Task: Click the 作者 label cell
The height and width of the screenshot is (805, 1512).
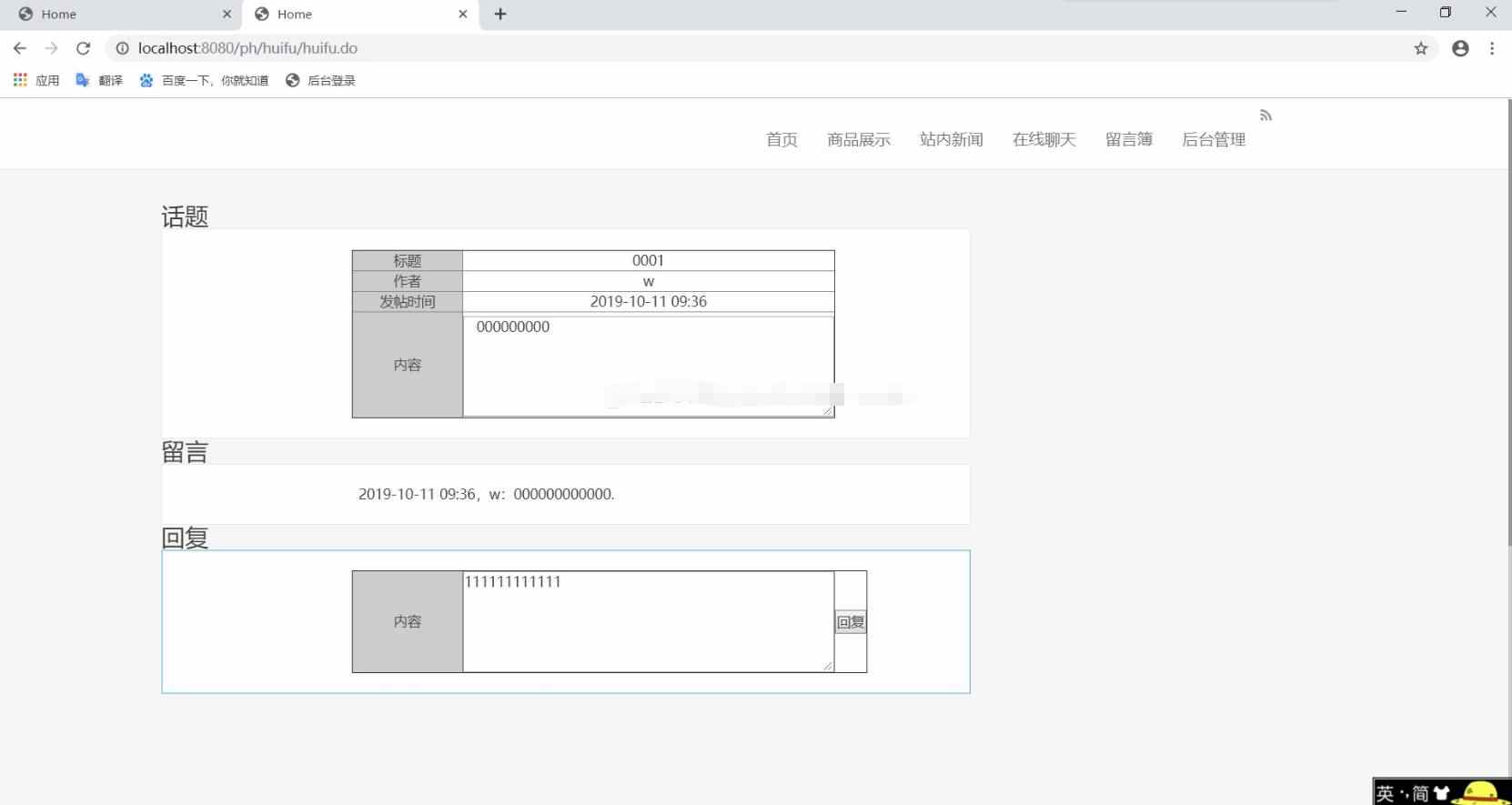Action: [408, 281]
